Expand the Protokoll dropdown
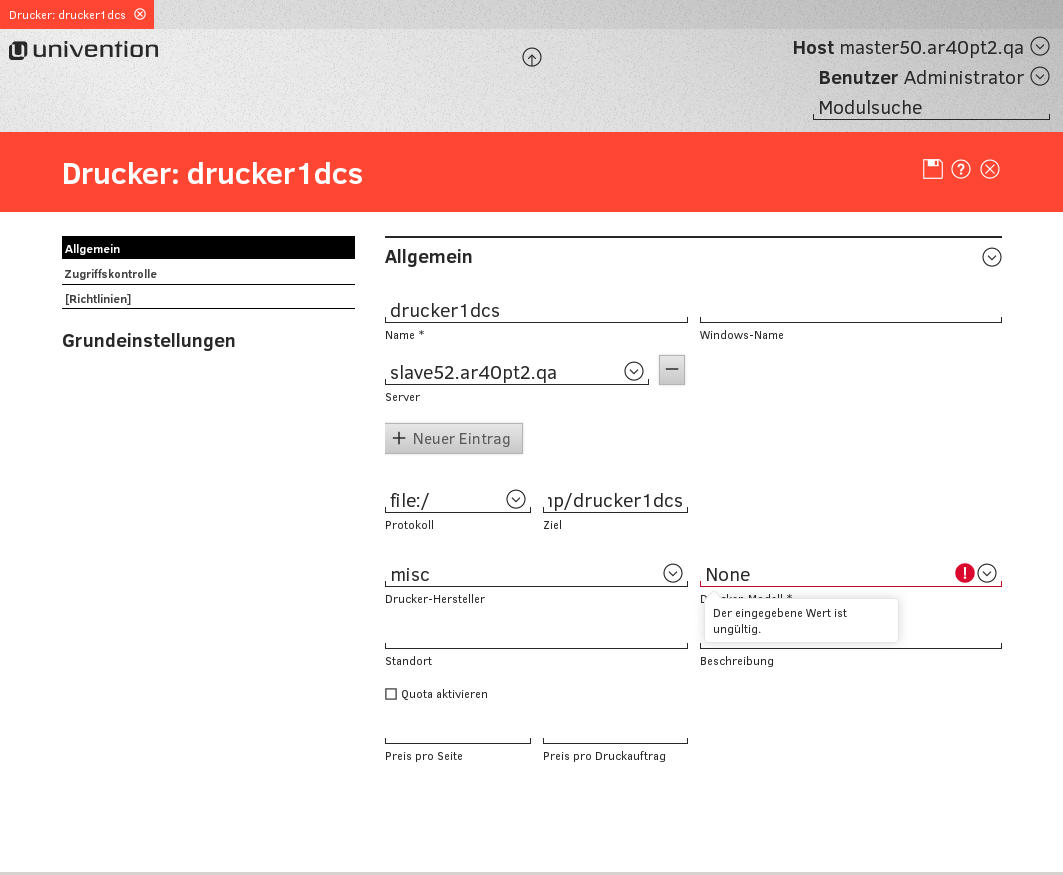Viewport: 1063px width, 875px height. 516,499
